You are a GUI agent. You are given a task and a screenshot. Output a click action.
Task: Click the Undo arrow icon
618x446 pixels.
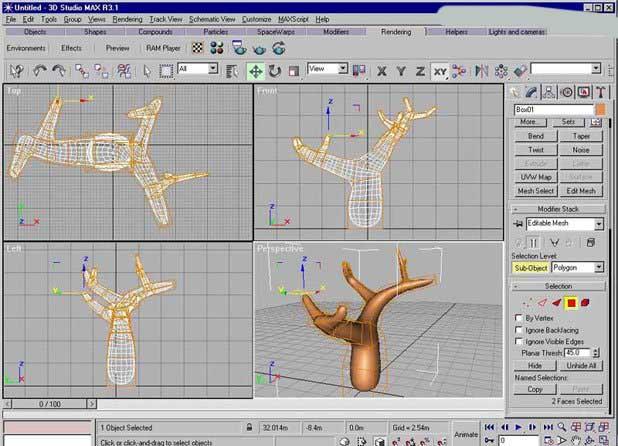click(x=39, y=71)
